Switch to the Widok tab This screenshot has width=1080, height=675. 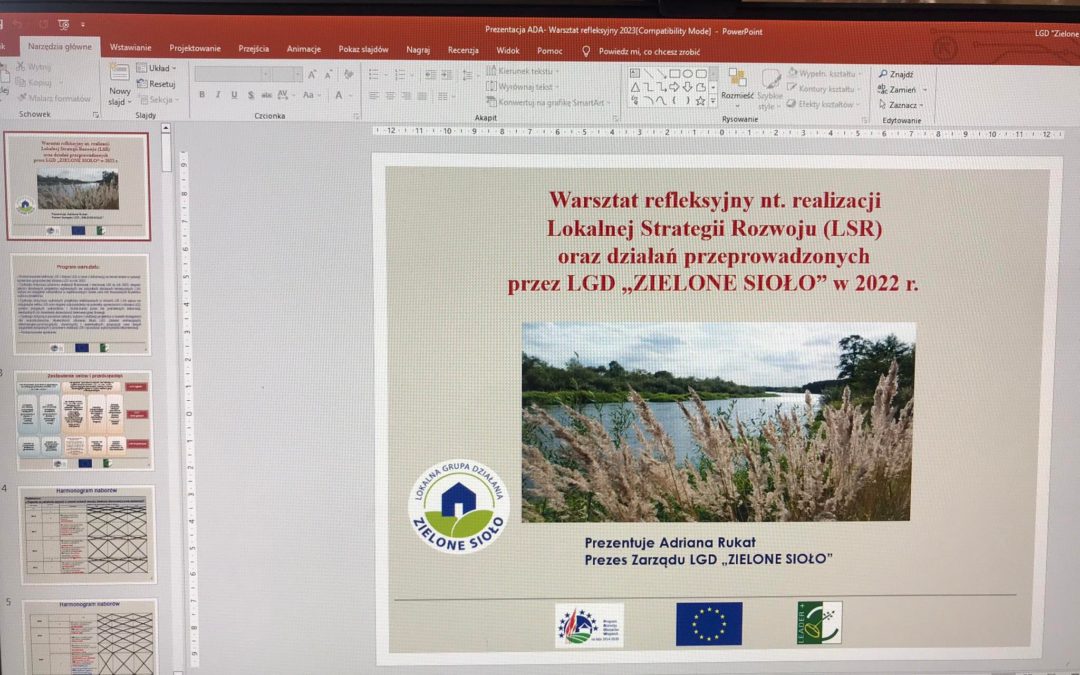point(508,50)
